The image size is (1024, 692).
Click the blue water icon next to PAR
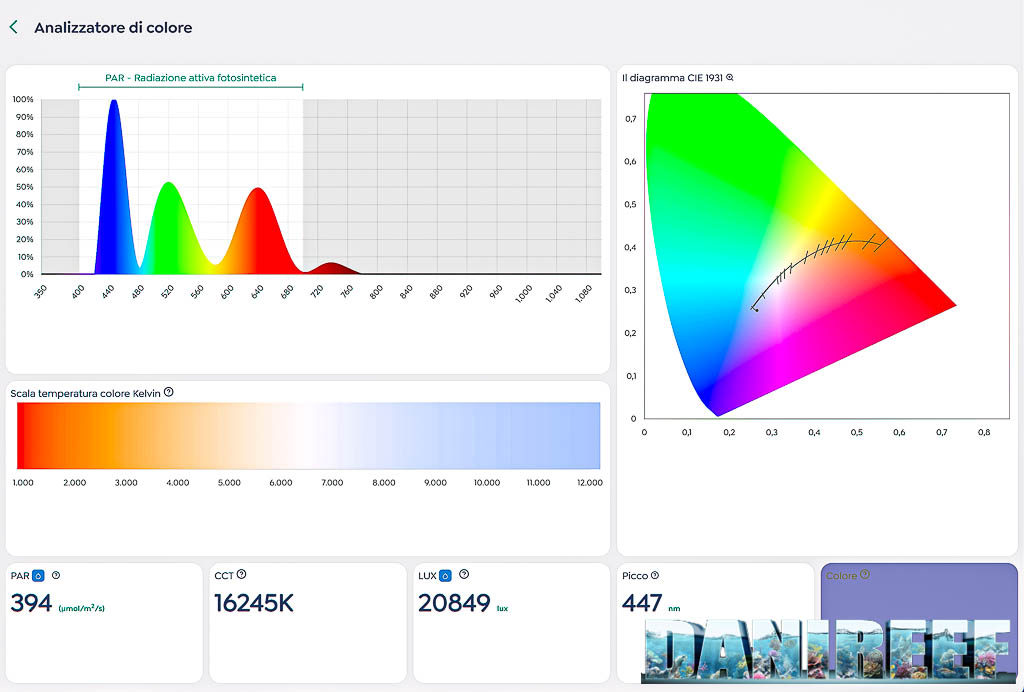click(38, 576)
